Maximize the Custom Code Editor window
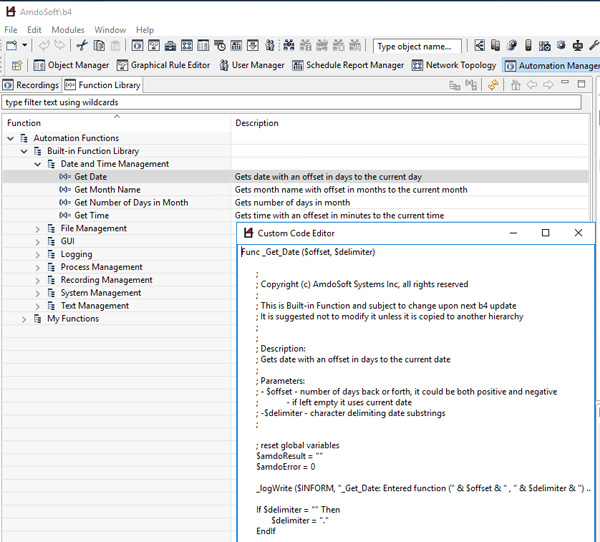Image resolution: width=600 pixels, height=542 pixels. (546, 233)
